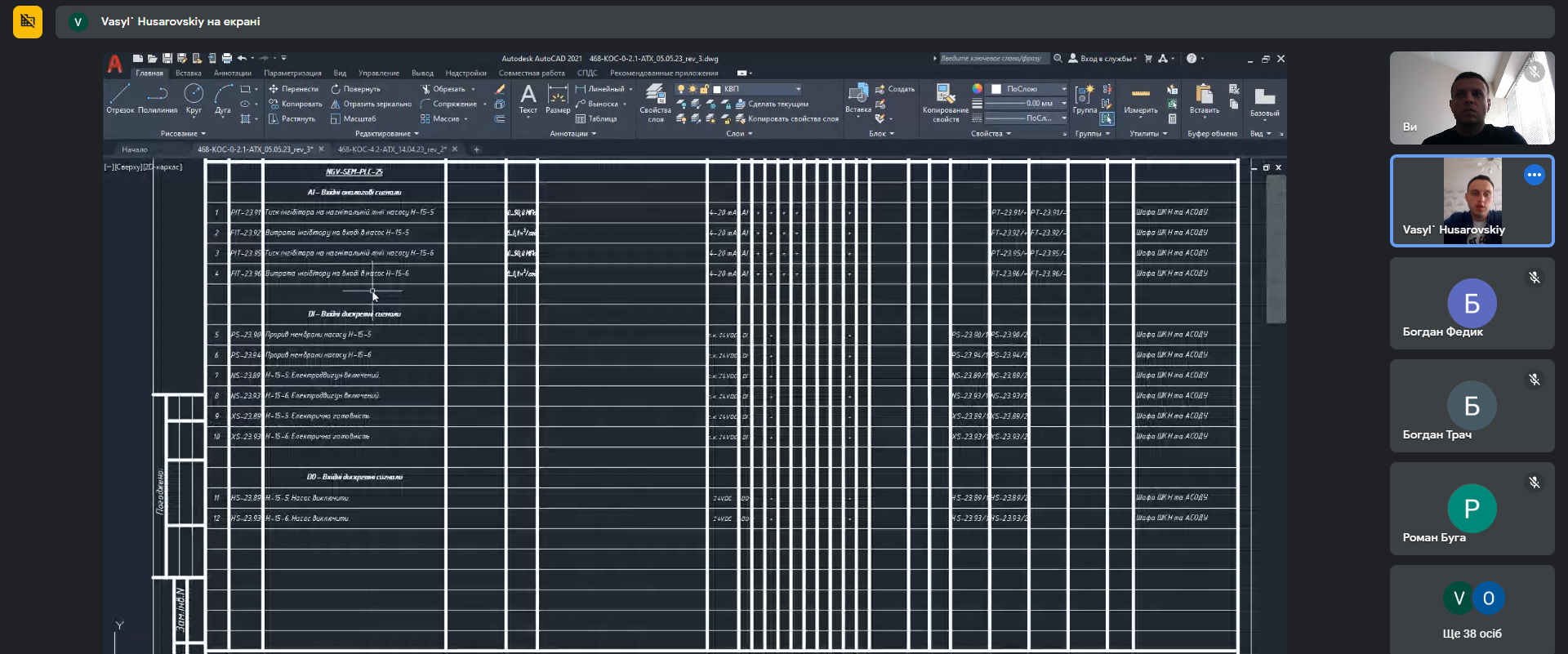Click the Перенести (Move) tool
1568x654 pixels.
(x=293, y=89)
